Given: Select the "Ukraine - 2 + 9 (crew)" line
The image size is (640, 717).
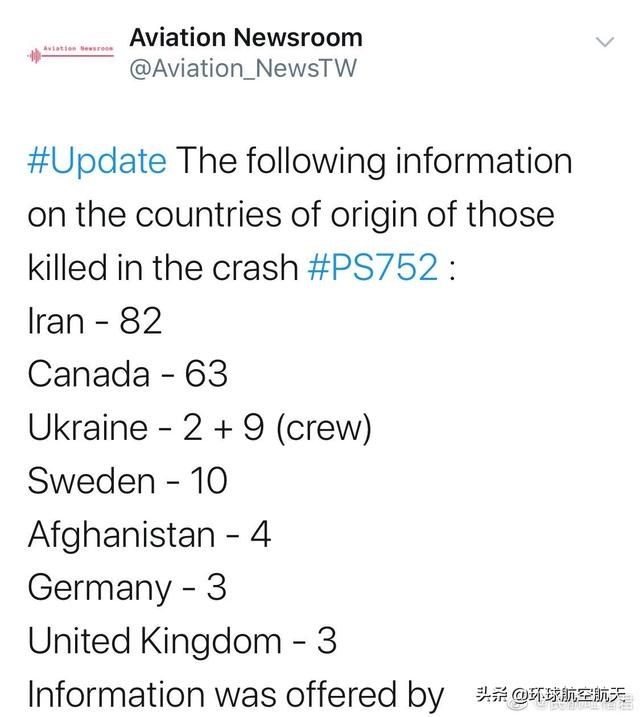Looking at the screenshot, I should [x=199, y=428].
